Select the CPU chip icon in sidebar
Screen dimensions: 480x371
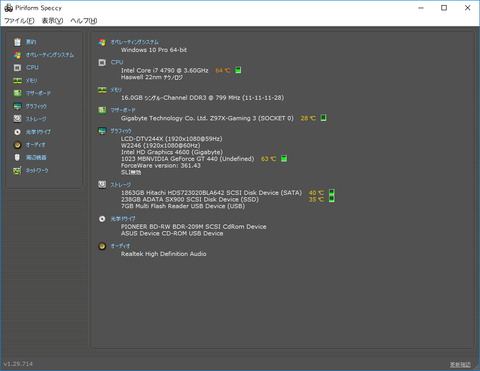click(17, 68)
